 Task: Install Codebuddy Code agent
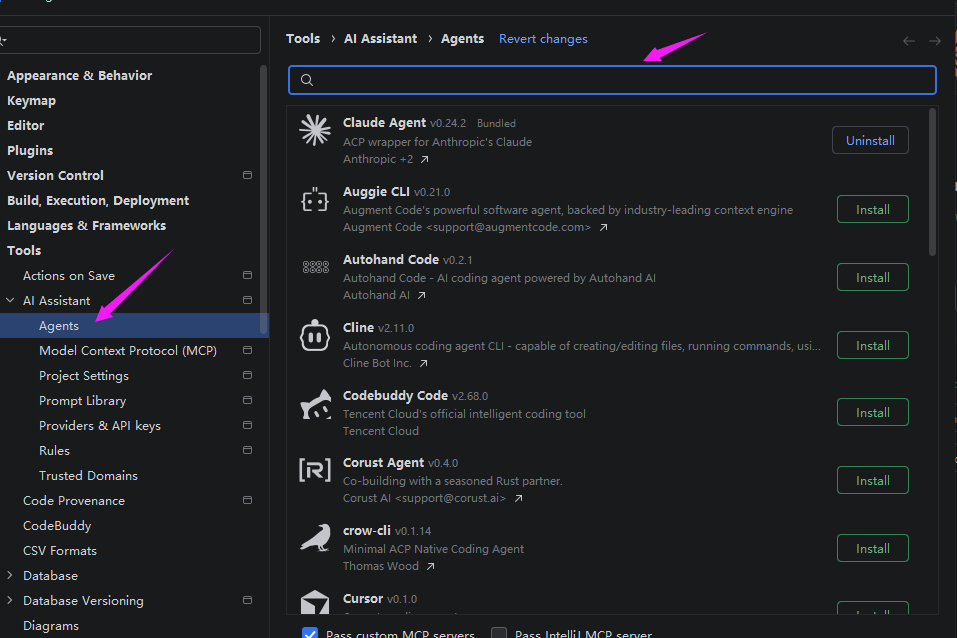872,413
